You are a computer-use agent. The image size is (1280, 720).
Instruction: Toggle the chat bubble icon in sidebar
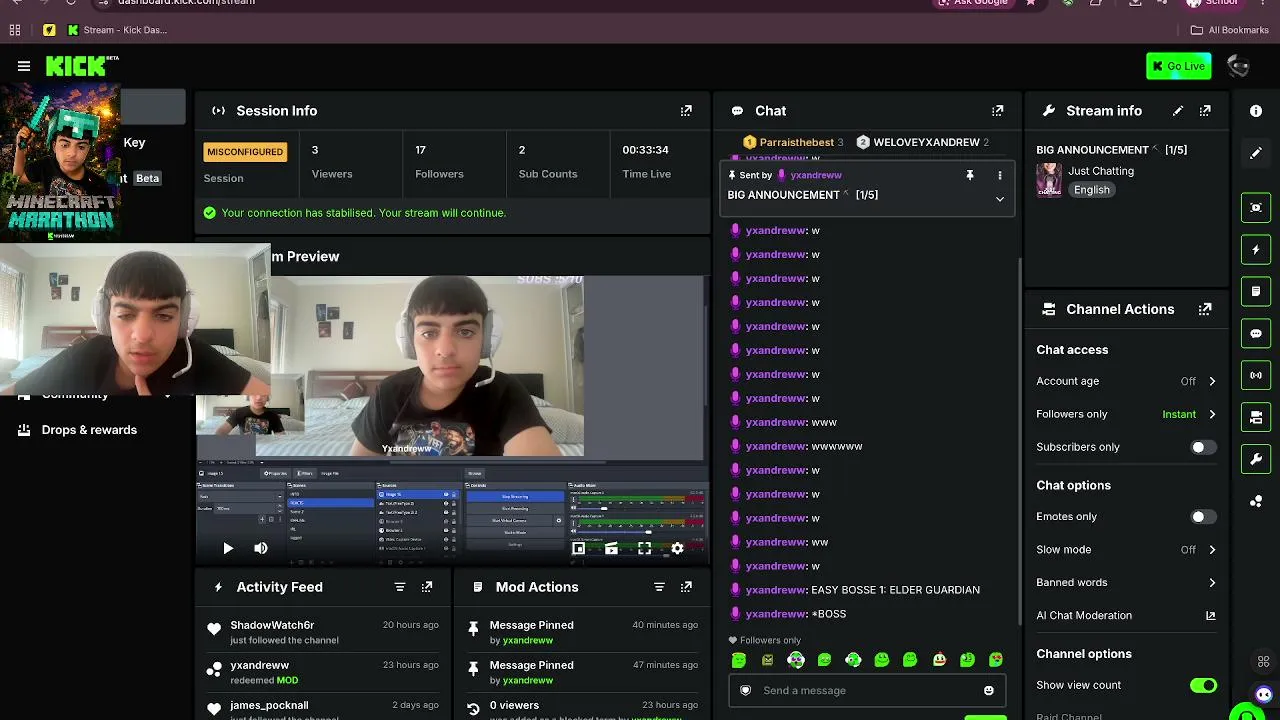pos(1256,333)
